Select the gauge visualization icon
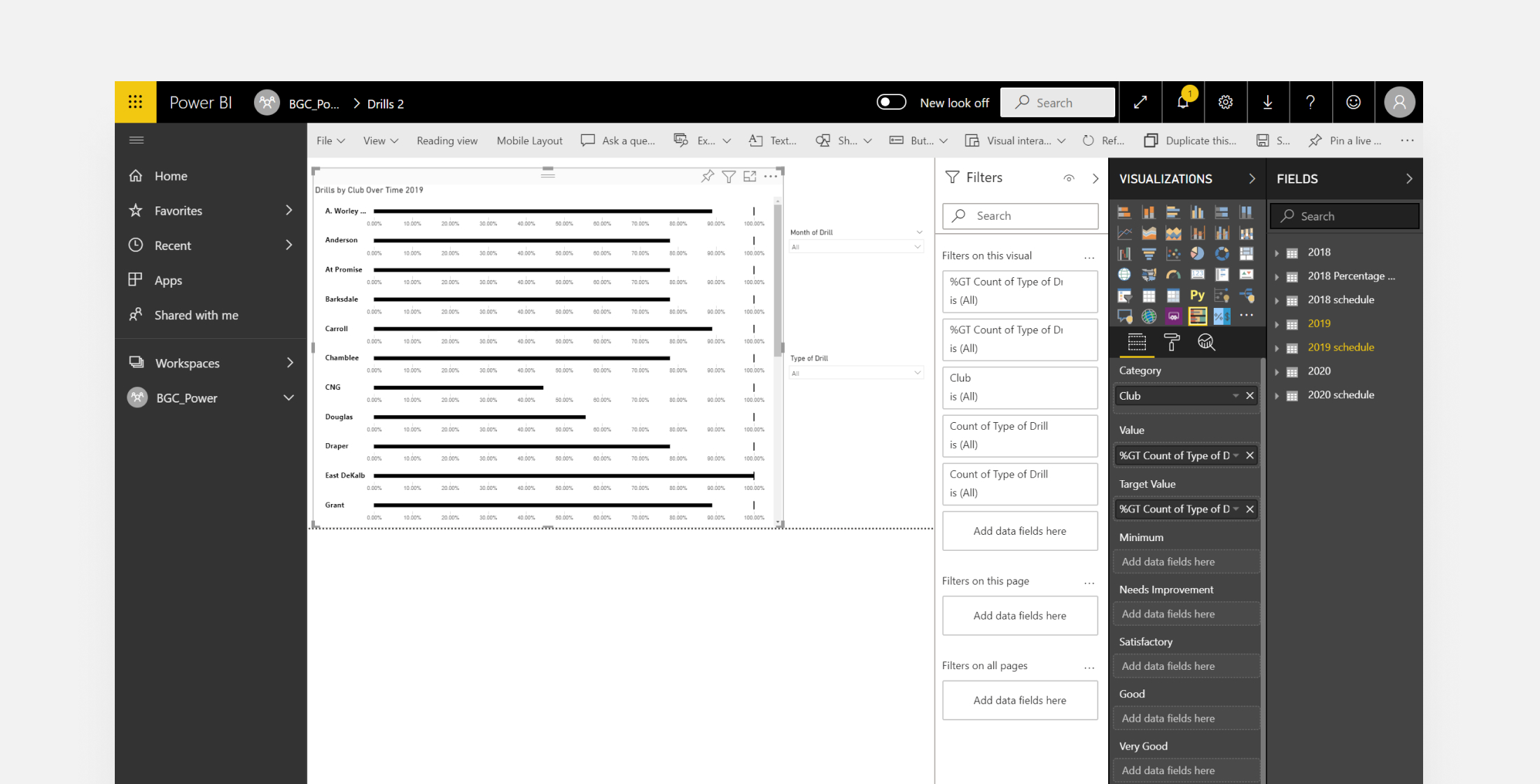The image size is (1540, 784). coord(1173,274)
